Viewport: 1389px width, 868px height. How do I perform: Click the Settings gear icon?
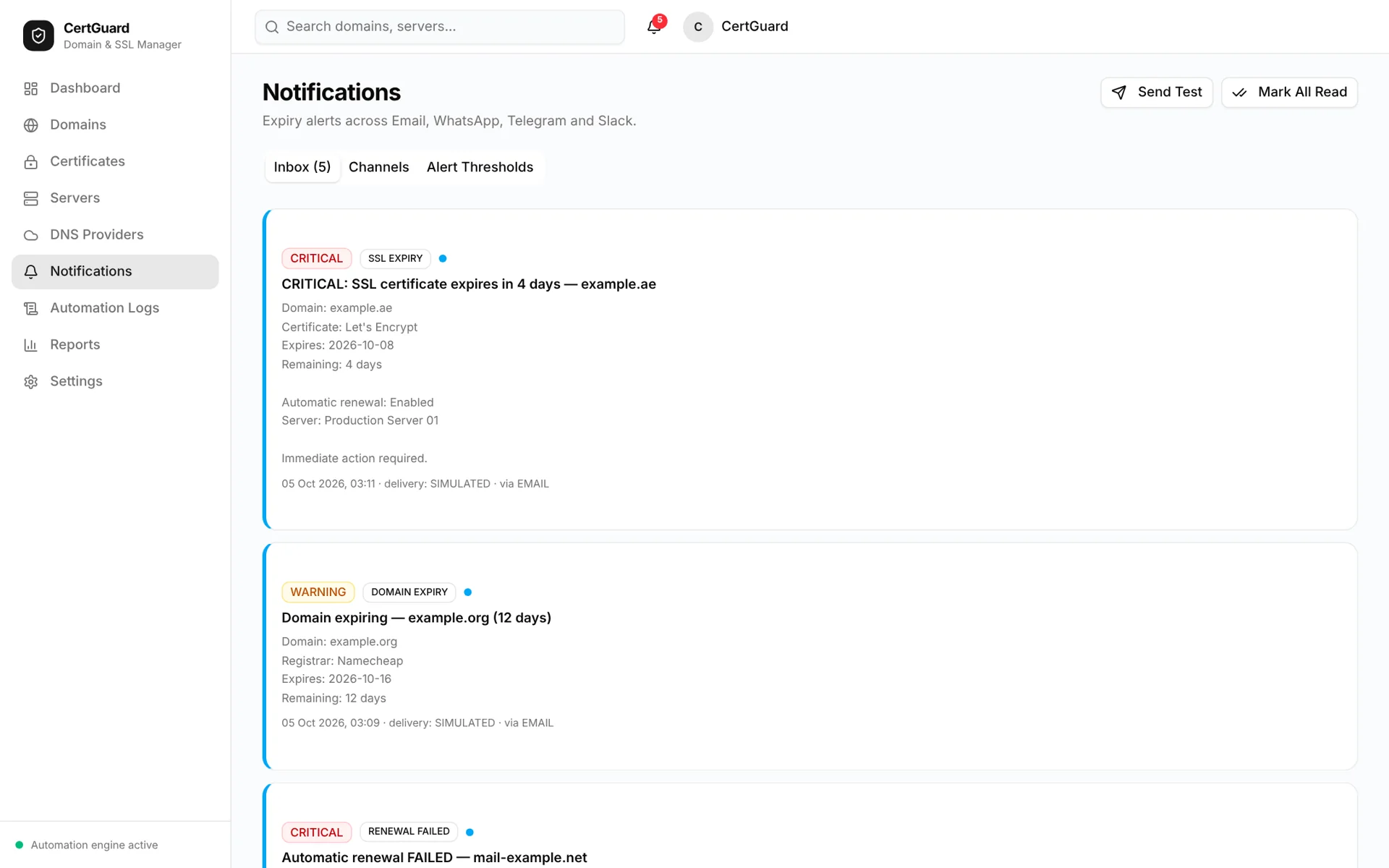pyautogui.click(x=30, y=382)
